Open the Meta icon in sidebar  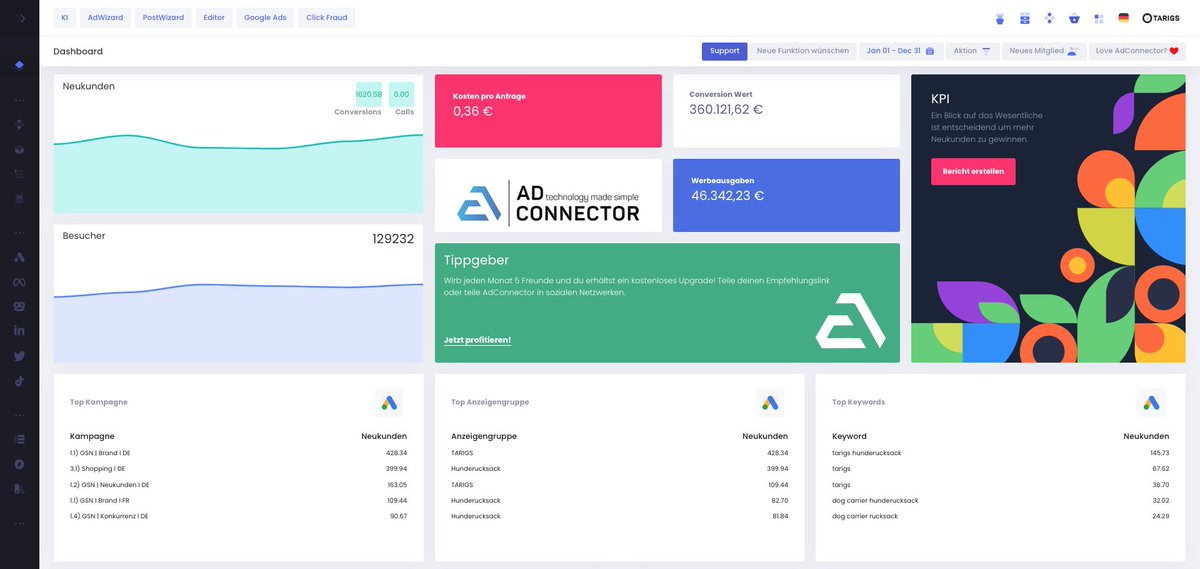[x=19, y=282]
